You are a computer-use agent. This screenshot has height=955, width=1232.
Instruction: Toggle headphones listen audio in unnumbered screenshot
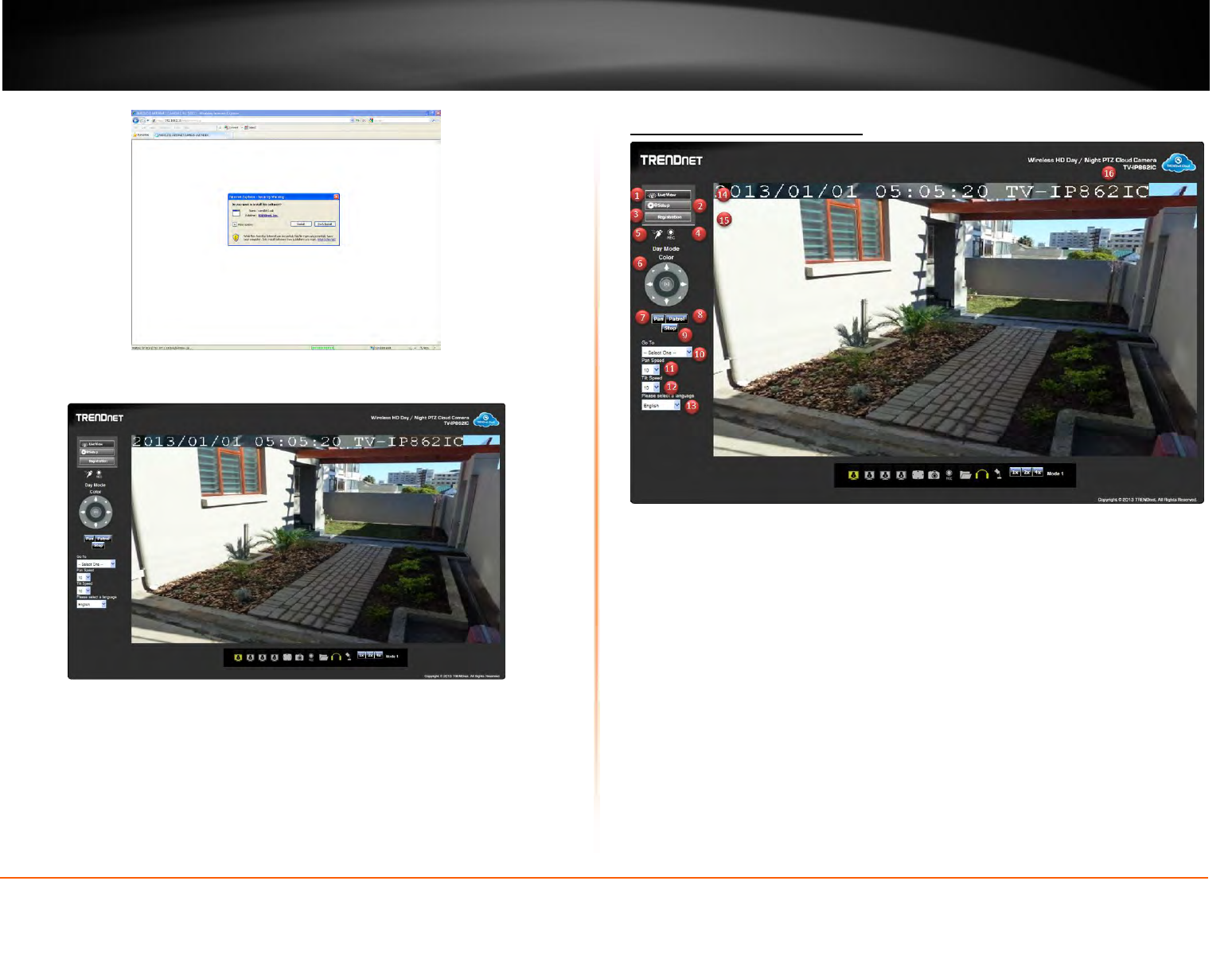click(336, 657)
